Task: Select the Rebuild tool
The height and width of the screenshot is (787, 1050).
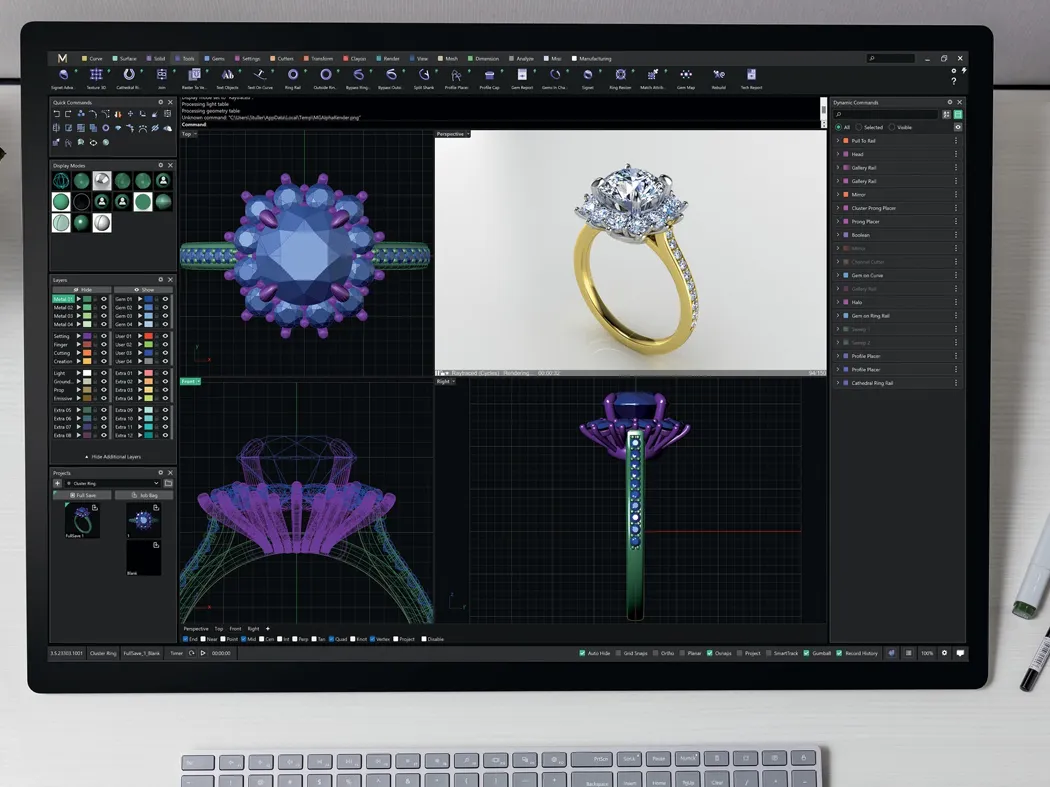Action: point(719,76)
